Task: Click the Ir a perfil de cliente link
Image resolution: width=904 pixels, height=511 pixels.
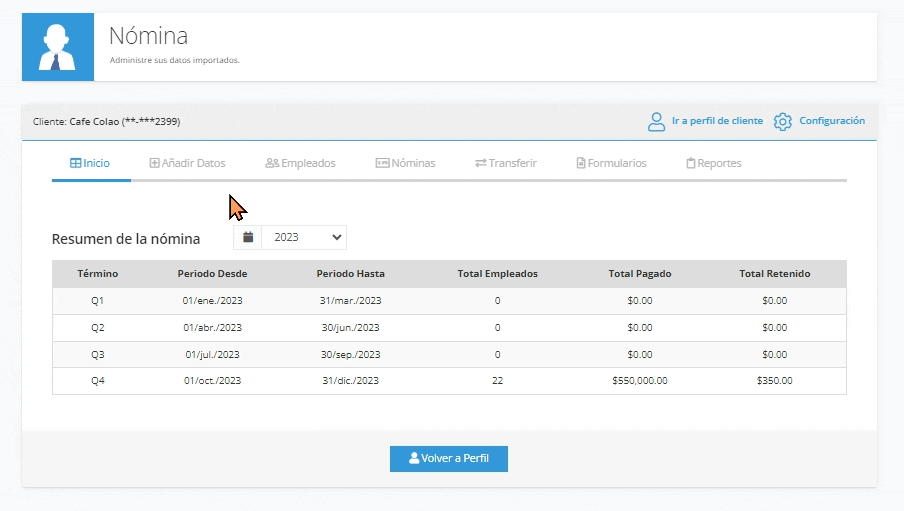Action: pyautogui.click(x=717, y=121)
